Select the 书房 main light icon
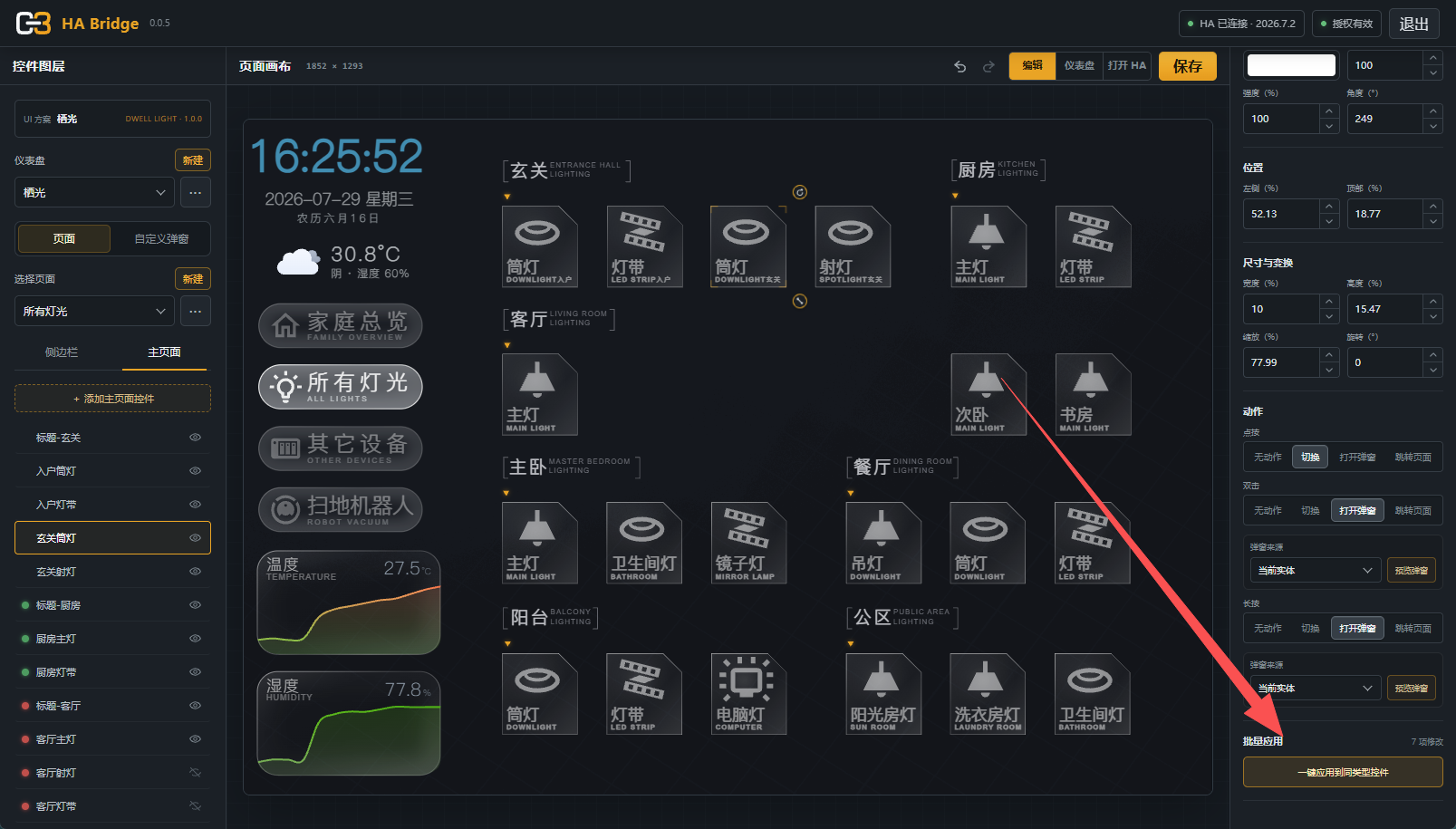The image size is (1456, 829). 1093,394
